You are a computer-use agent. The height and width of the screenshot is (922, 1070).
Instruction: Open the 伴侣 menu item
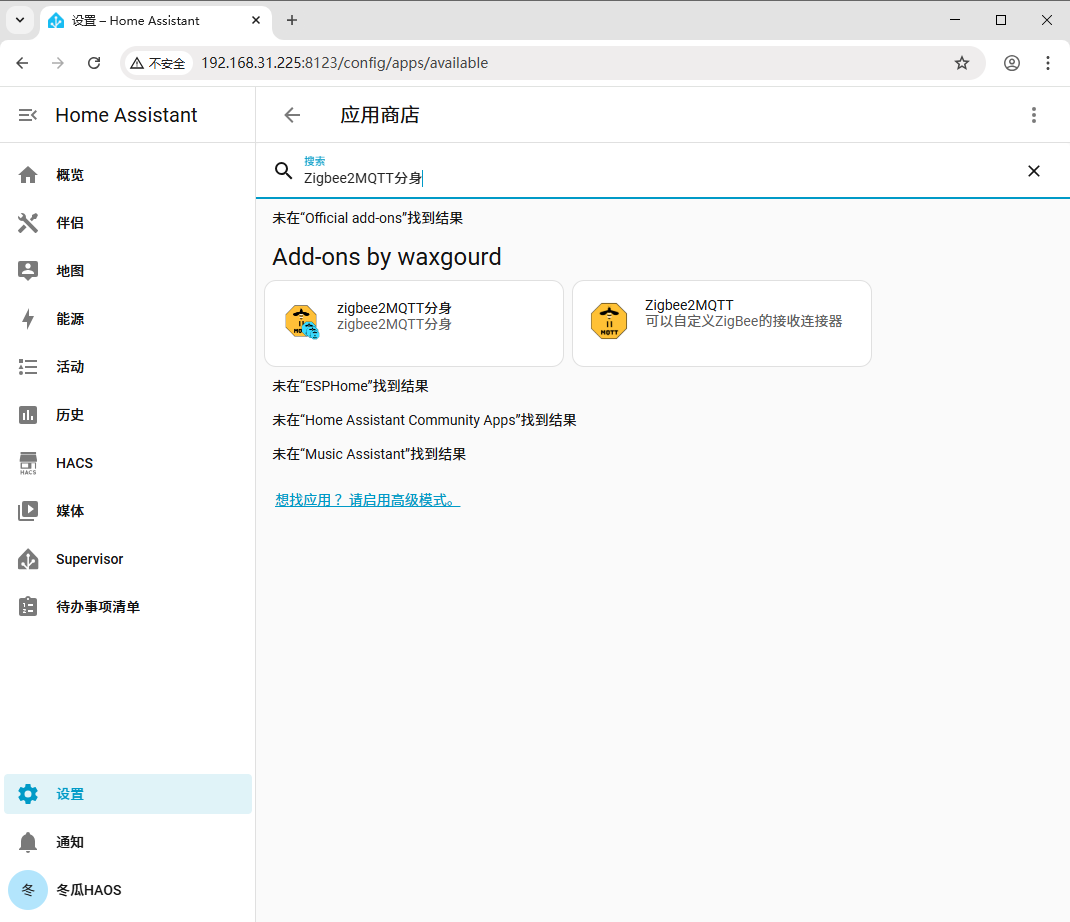coord(128,223)
